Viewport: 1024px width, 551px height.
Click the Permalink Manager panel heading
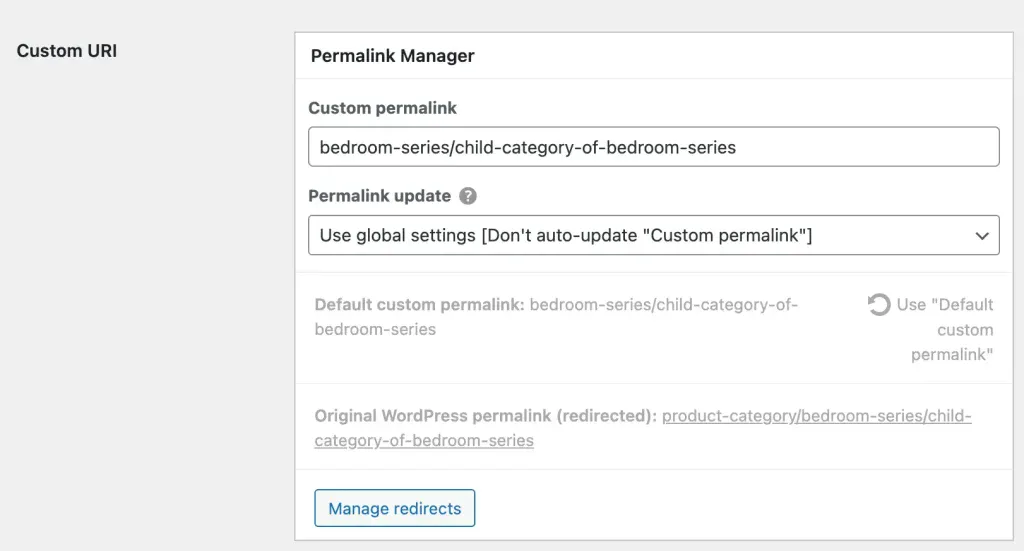[392, 56]
